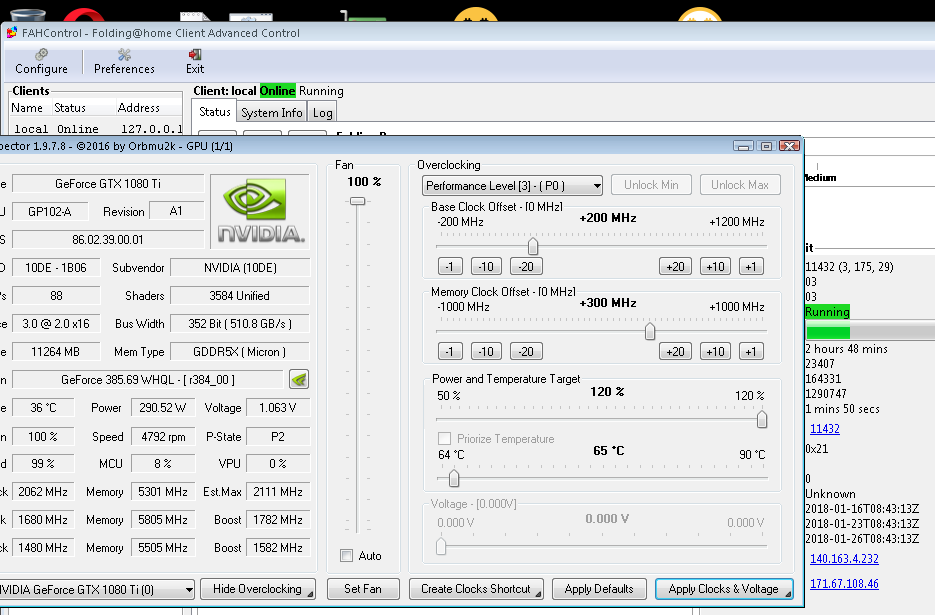Click the 4792 rpm fan speed field
The height and width of the screenshot is (615, 935).
(163, 437)
